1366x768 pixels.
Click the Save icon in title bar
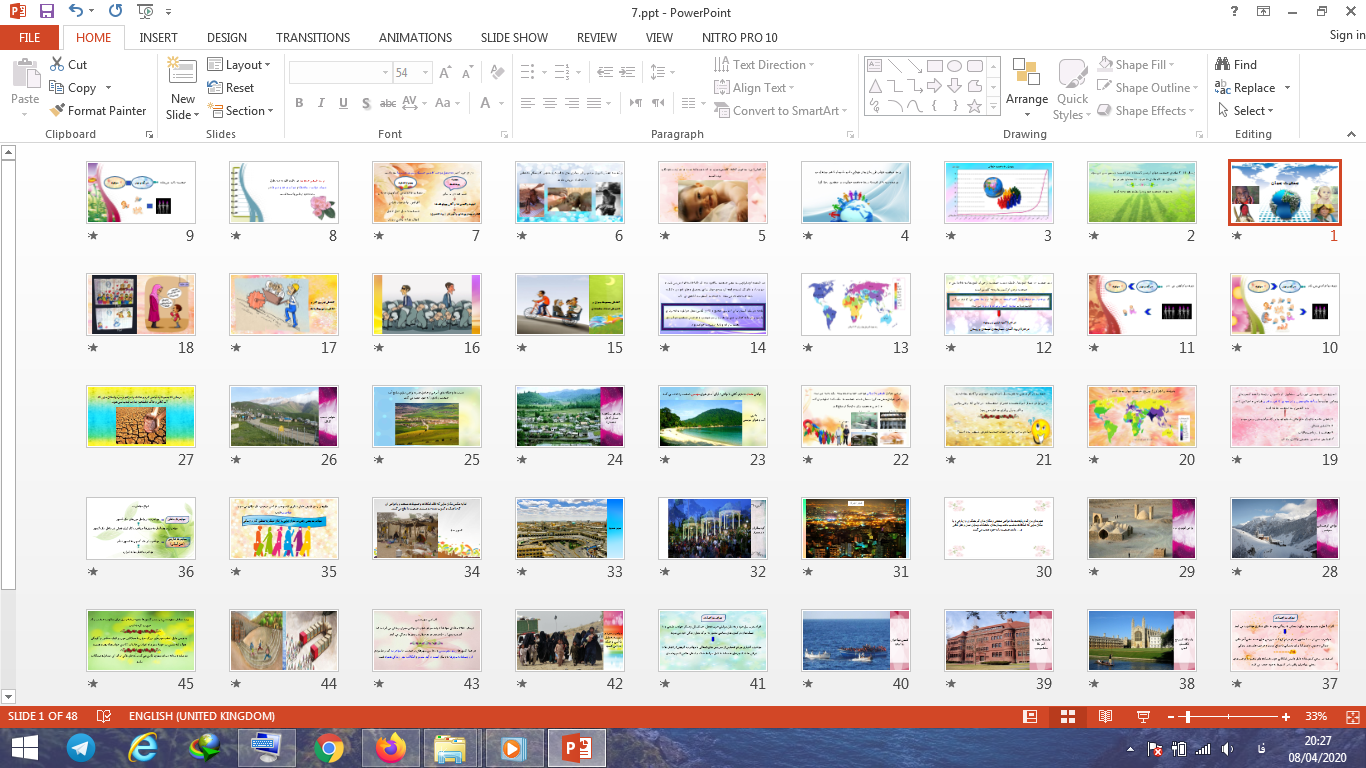(47, 12)
